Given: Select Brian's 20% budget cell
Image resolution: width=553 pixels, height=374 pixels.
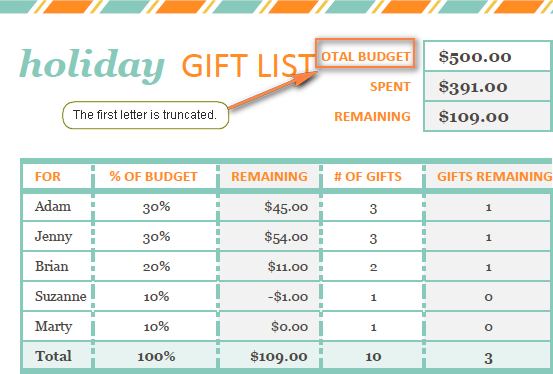Looking at the screenshot, I should (x=155, y=266).
